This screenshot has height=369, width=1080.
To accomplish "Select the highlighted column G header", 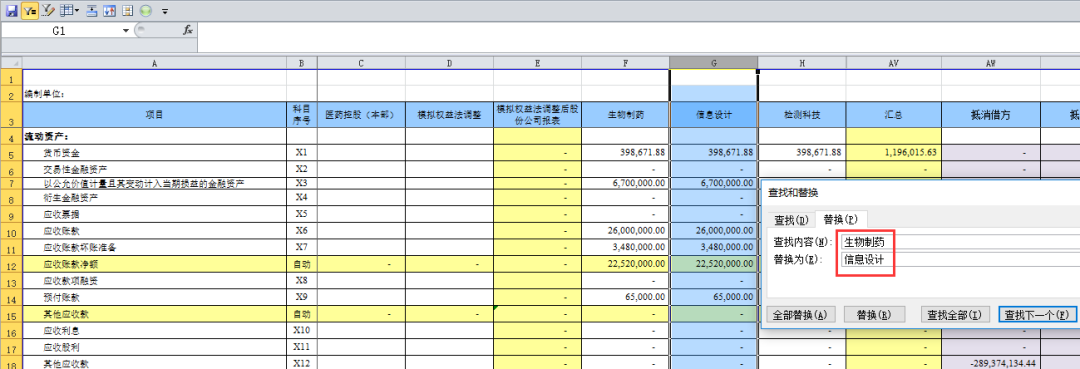I will click(x=714, y=63).
